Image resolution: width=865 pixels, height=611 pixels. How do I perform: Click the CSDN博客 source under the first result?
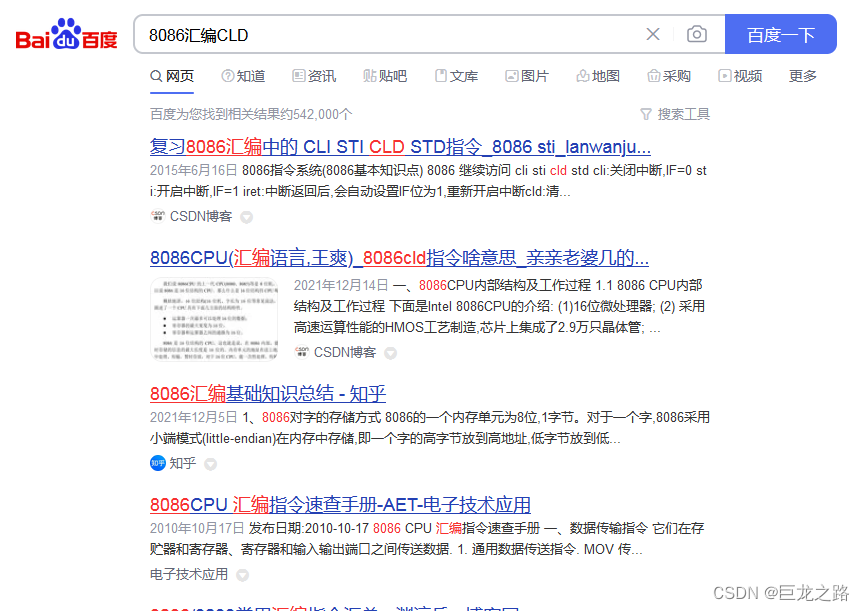click(201, 216)
